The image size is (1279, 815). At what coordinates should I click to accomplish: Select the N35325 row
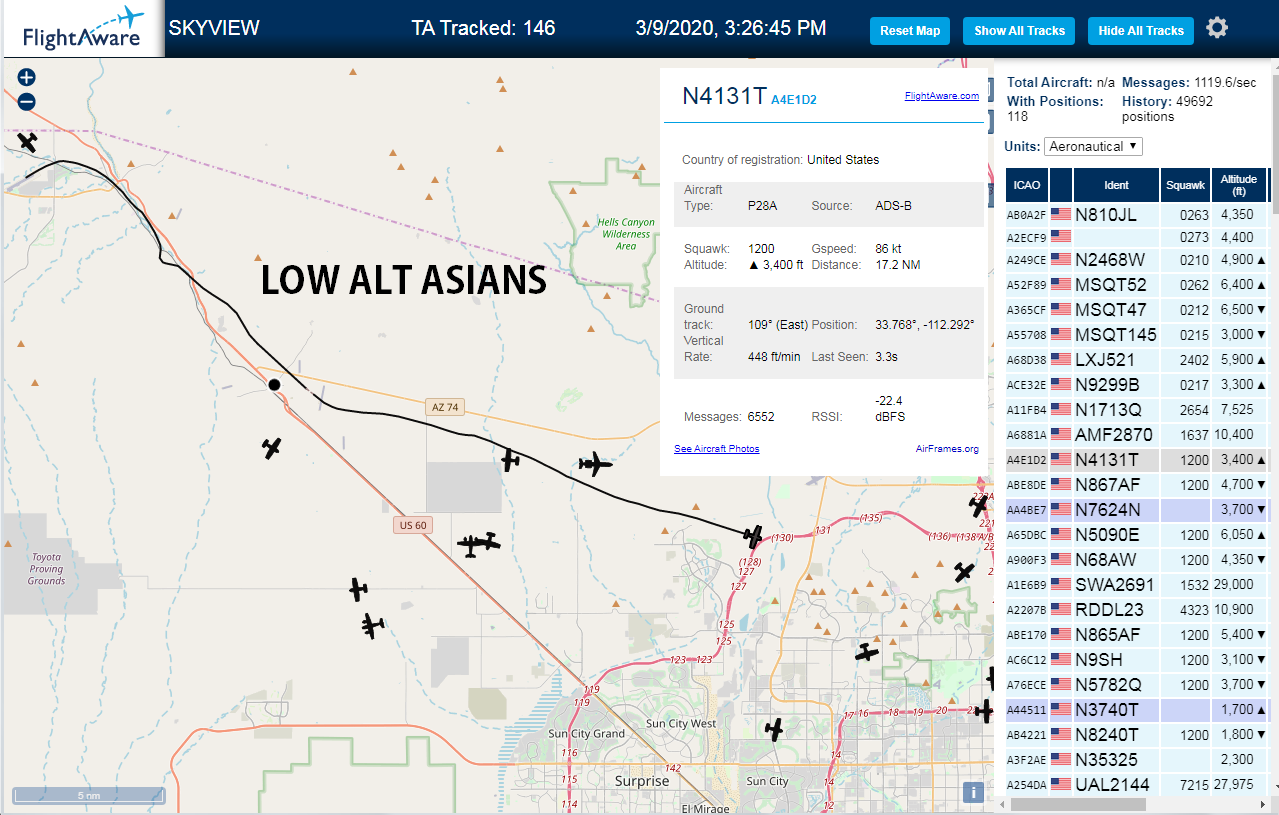[1137, 759]
